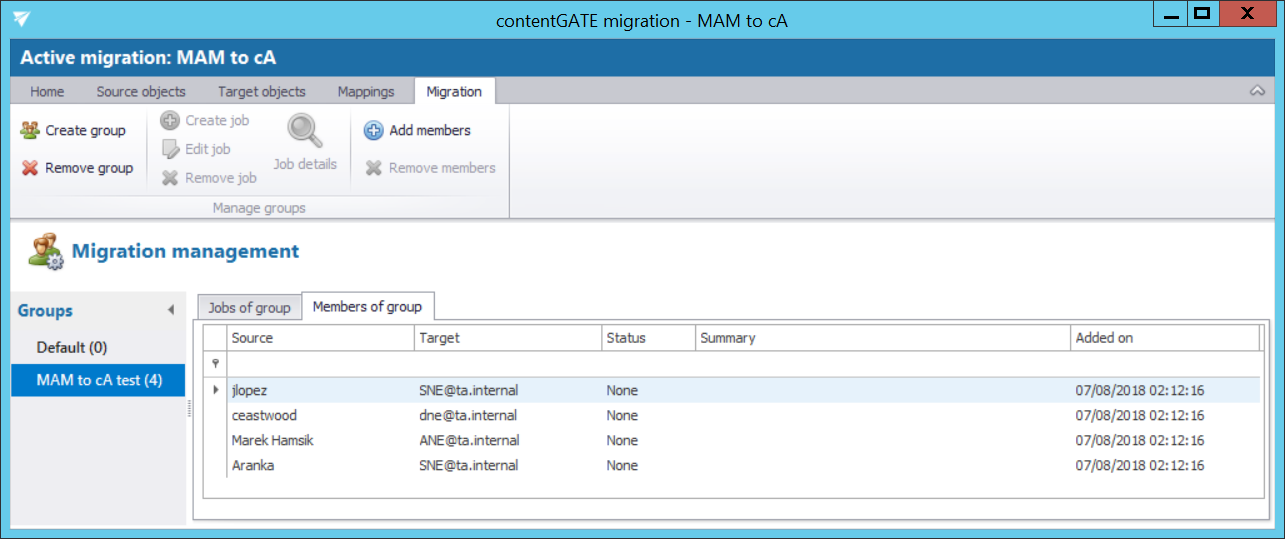
Task: Select the Marek Hamsik member row
Action: (272, 440)
